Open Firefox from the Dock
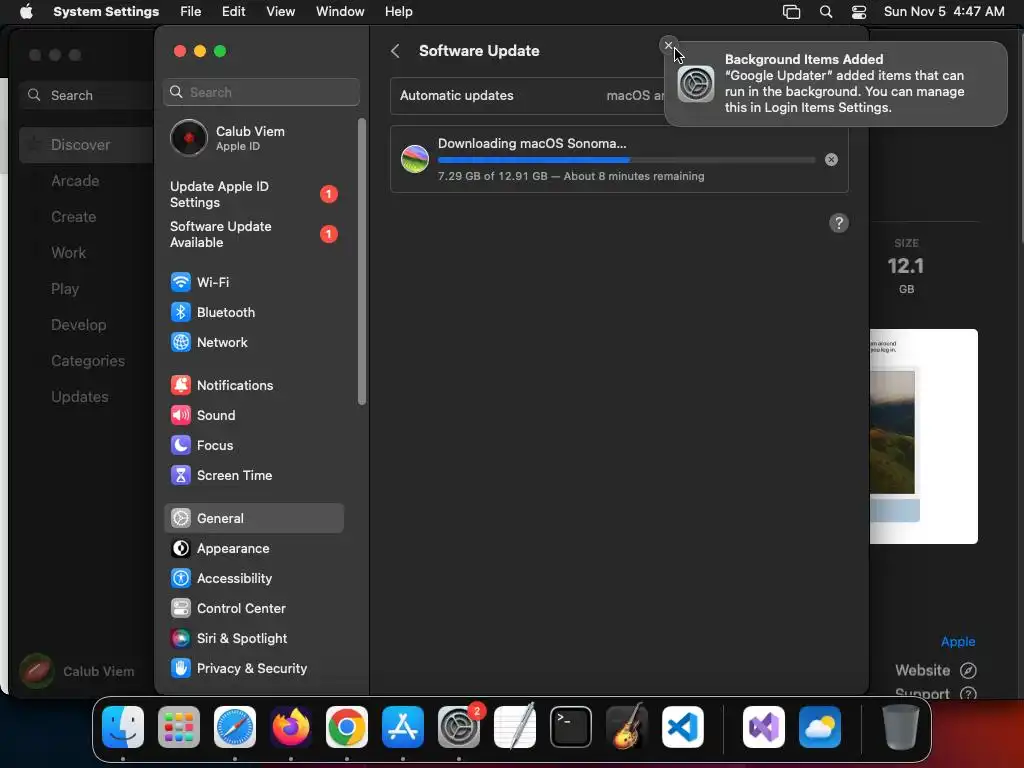This screenshot has height=768, width=1024. (x=291, y=727)
